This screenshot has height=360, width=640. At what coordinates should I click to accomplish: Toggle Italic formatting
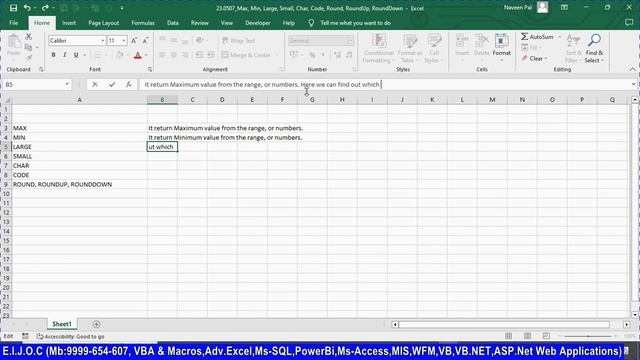click(64, 55)
